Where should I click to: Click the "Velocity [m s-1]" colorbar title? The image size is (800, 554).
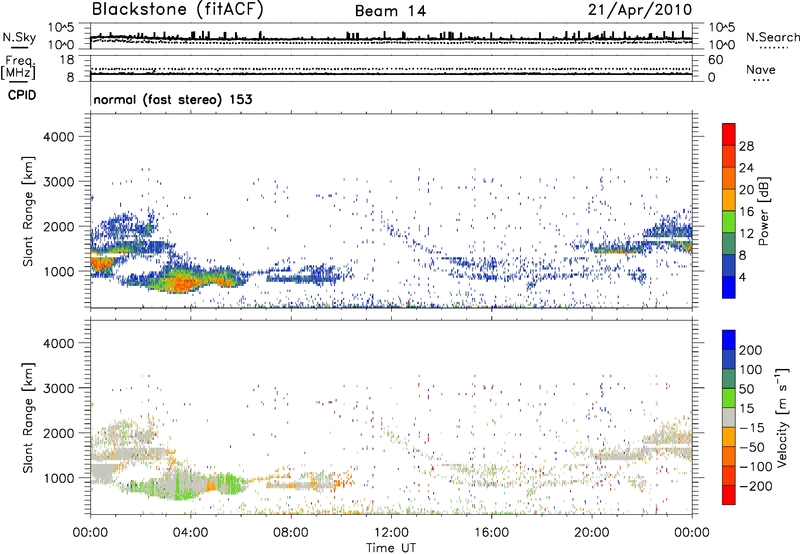coord(782,417)
